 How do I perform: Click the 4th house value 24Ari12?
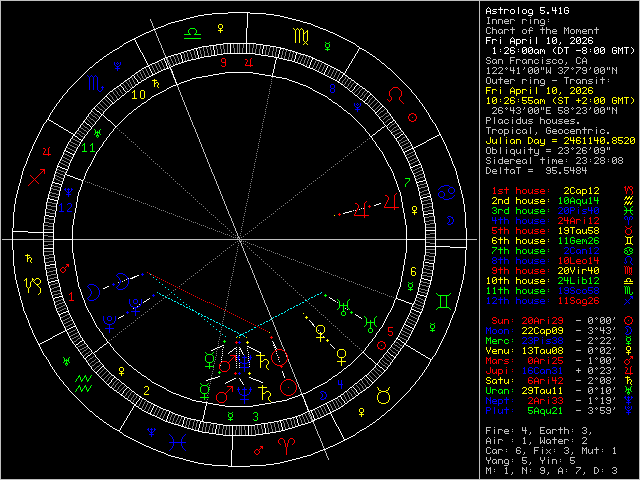[x=578, y=221]
